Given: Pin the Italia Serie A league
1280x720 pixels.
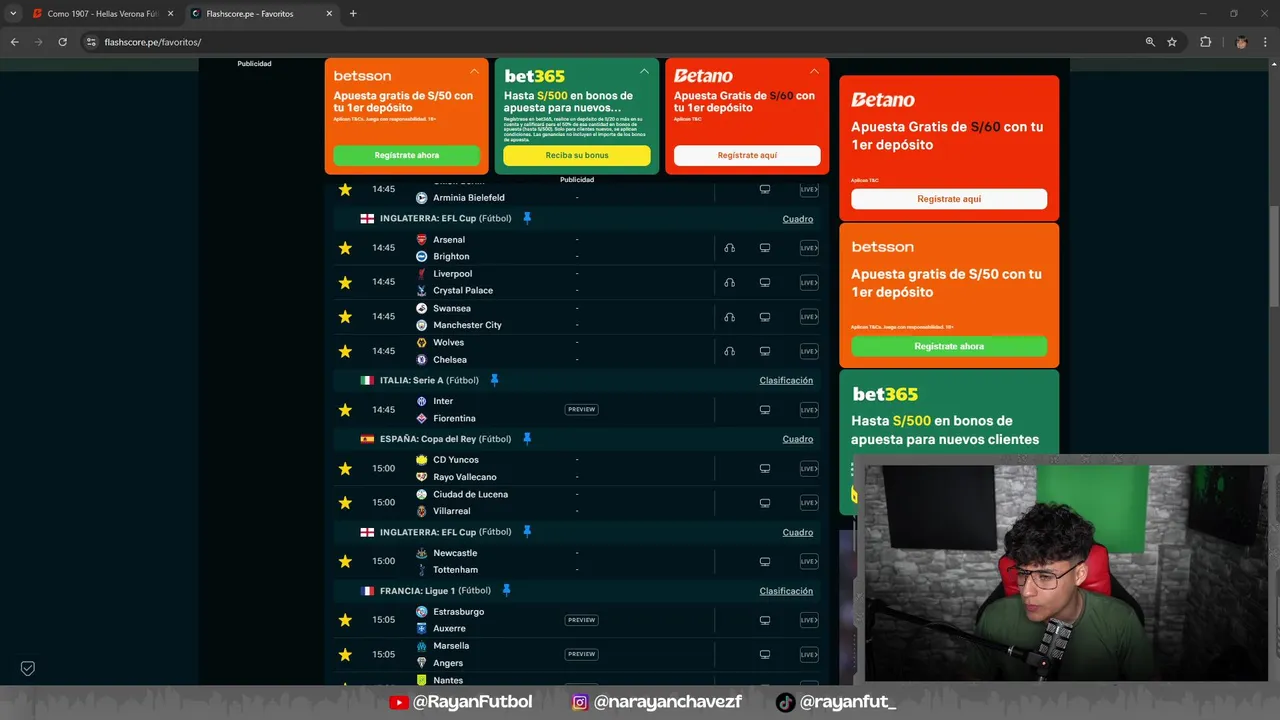Looking at the screenshot, I should (x=494, y=380).
